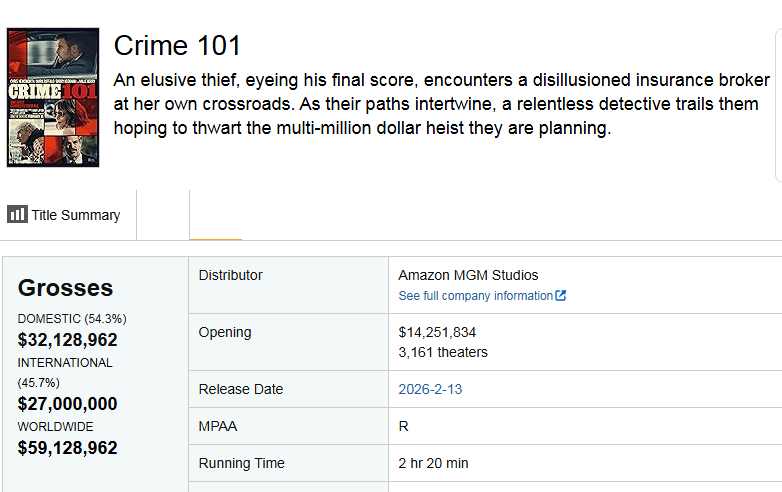Follow the 2026-2-13 release date link
The width and height of the screenshot is (782, 492).
point(430,389)
